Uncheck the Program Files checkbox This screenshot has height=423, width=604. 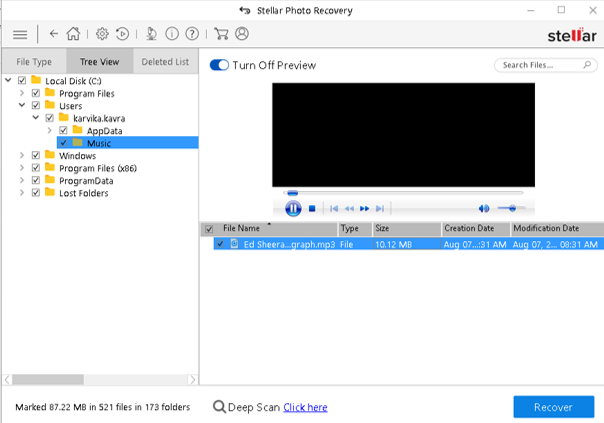point(36,93)
